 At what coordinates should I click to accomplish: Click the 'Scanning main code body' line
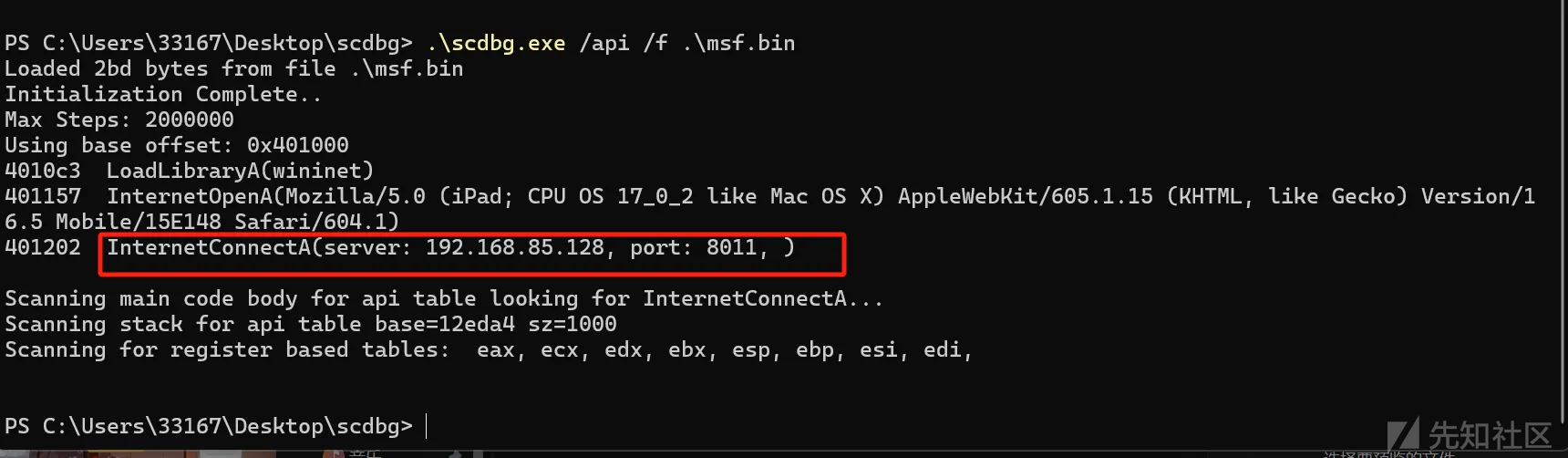pos(444,298)
